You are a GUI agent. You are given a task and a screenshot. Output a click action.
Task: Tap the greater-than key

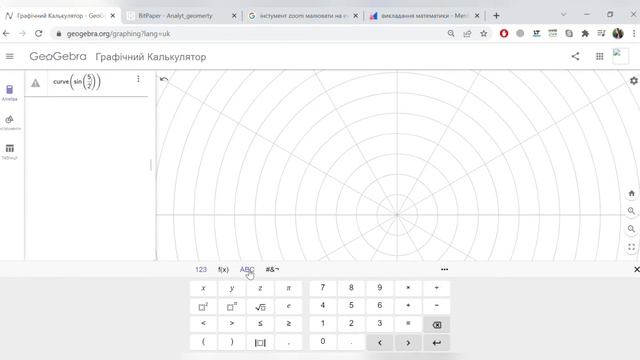(232, 324)
